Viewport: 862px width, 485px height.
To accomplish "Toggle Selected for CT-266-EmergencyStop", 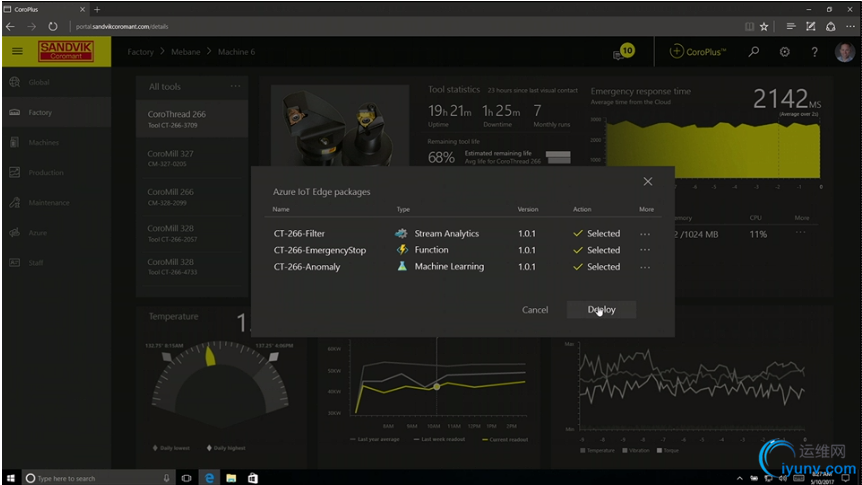I will [x=596, y=250].
